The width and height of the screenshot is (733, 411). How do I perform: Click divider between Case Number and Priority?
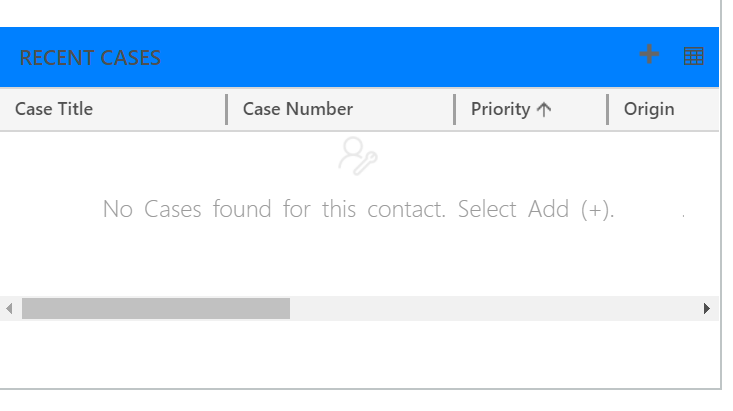coord(455,110)
